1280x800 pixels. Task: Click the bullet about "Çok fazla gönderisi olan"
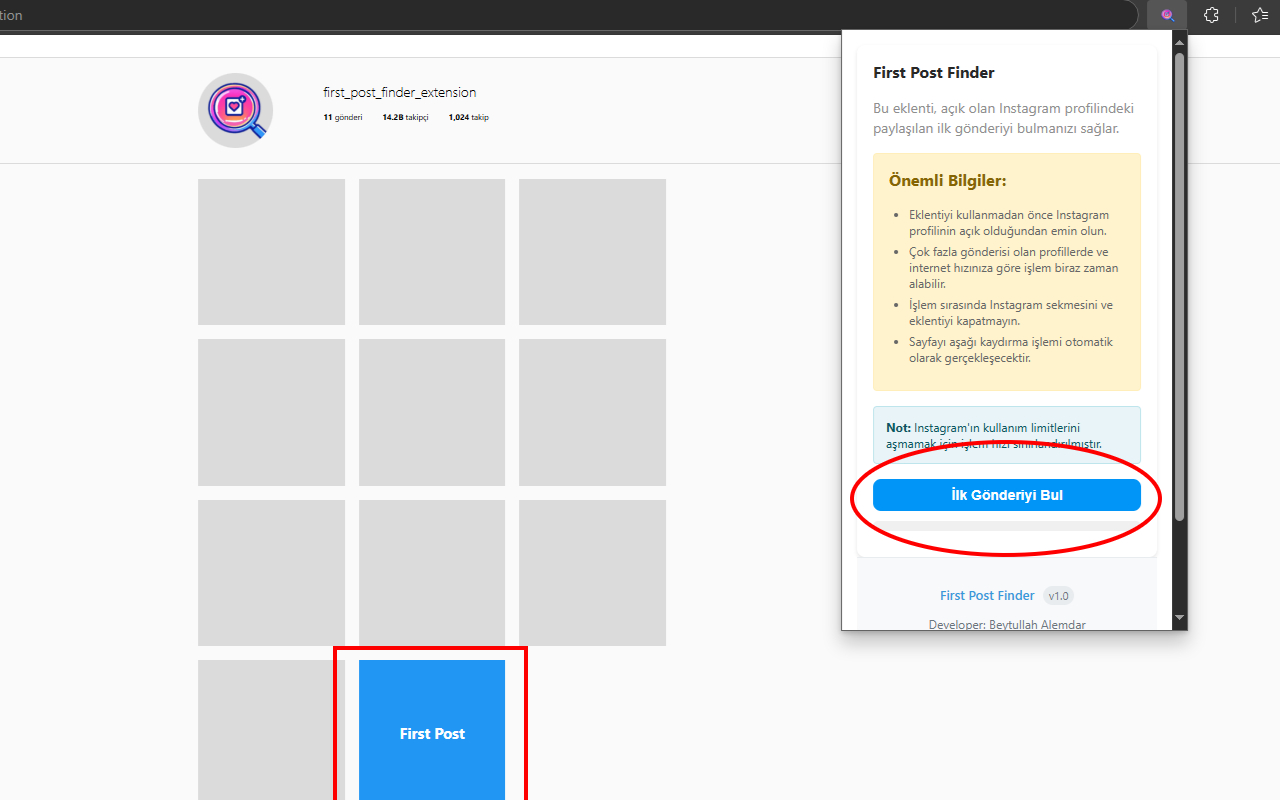[x=1014, y=268]
